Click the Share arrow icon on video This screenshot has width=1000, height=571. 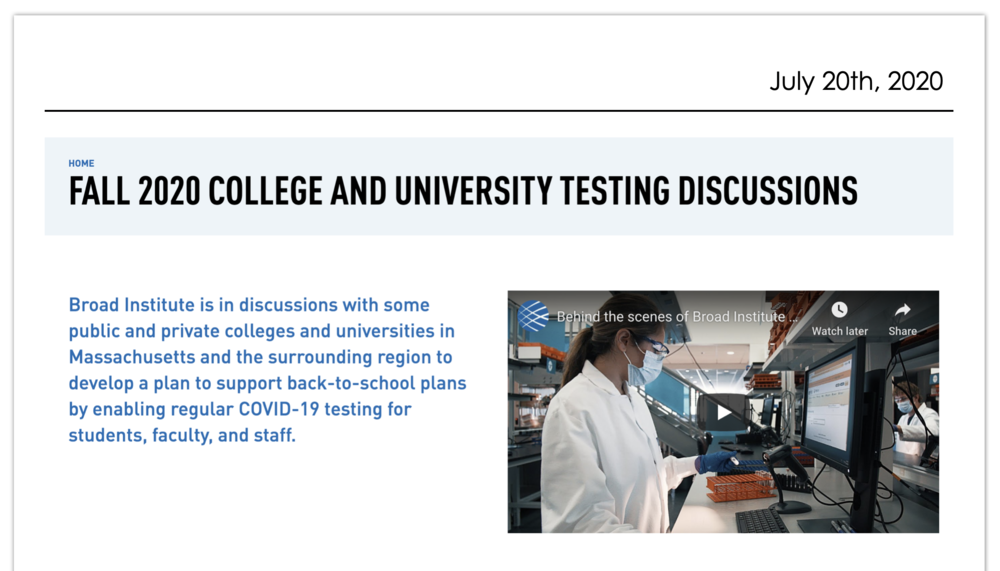point(902,310)
